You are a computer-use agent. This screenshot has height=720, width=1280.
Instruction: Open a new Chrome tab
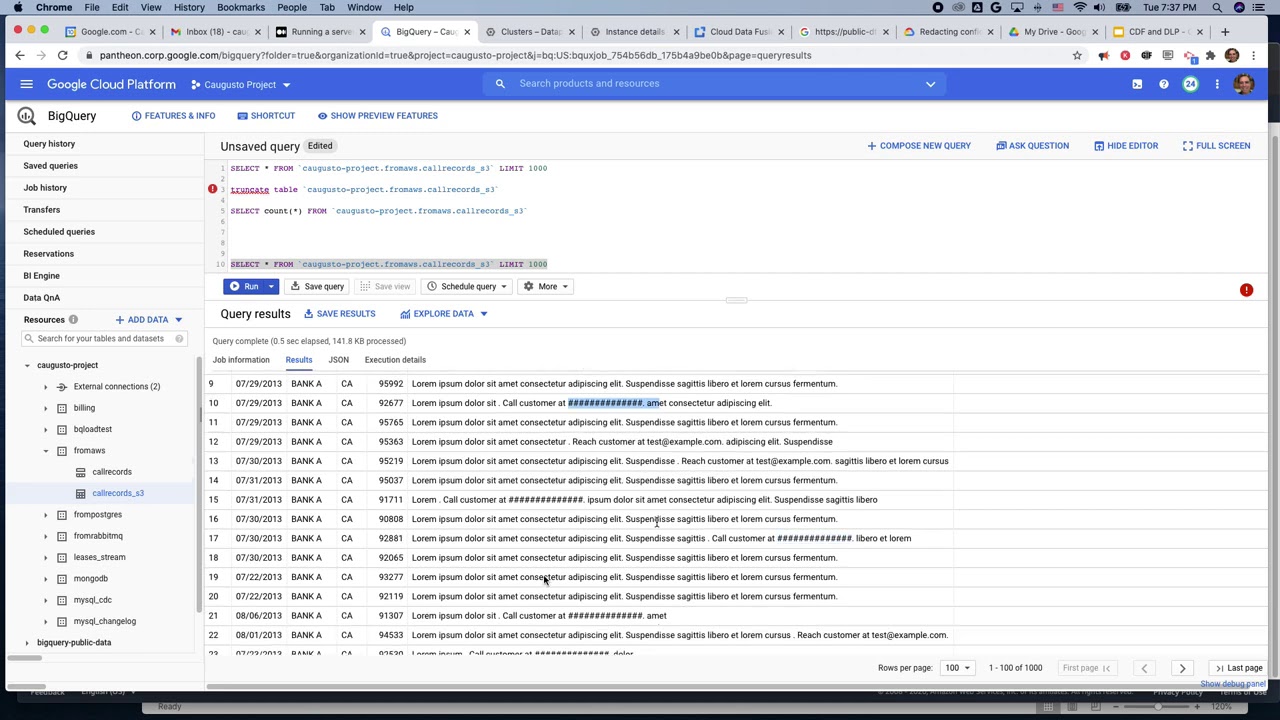pyautogui.click(x=1225, y=32)
